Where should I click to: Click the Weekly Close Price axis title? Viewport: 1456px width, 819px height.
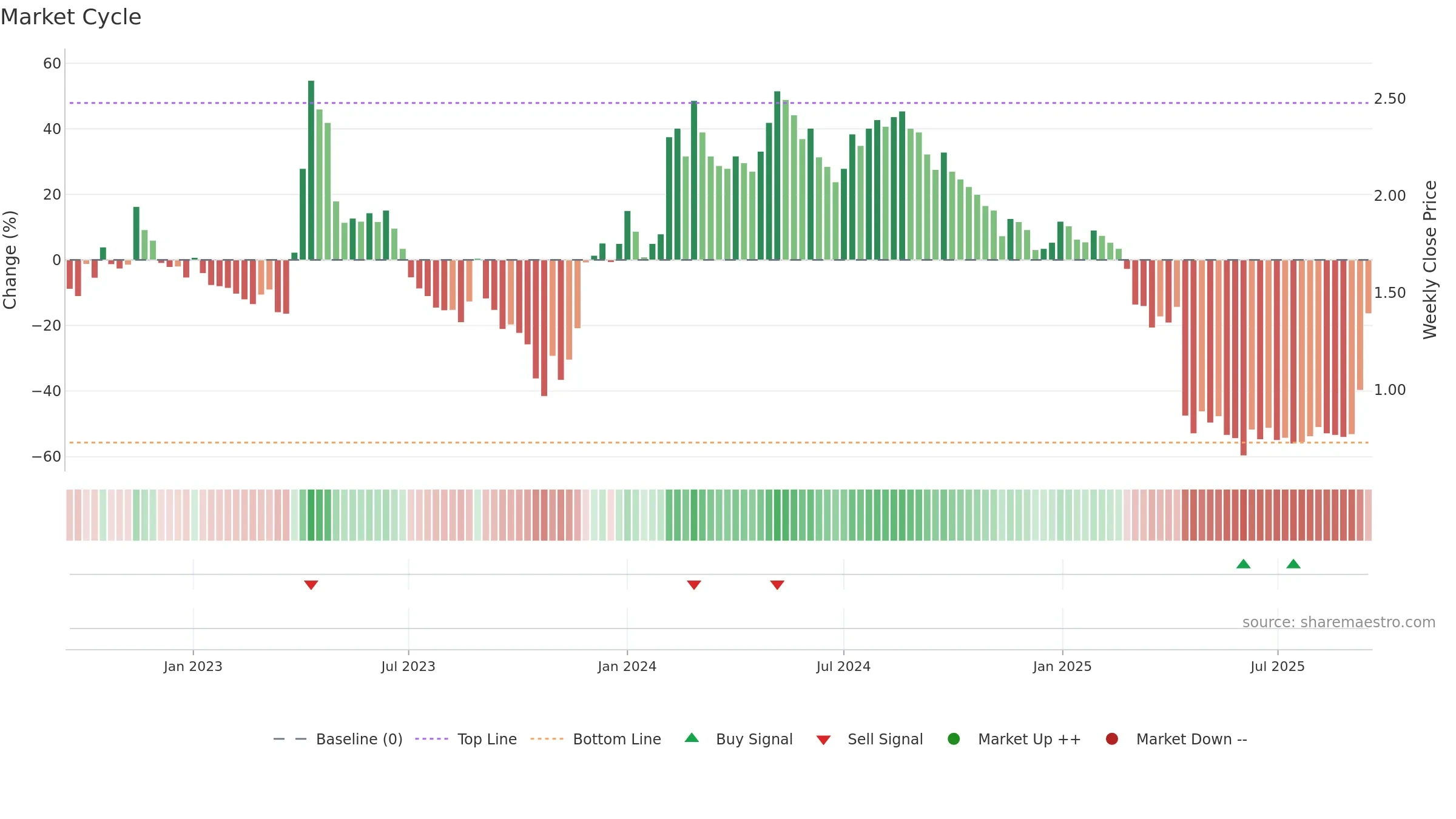click(x=1430, y=260)
